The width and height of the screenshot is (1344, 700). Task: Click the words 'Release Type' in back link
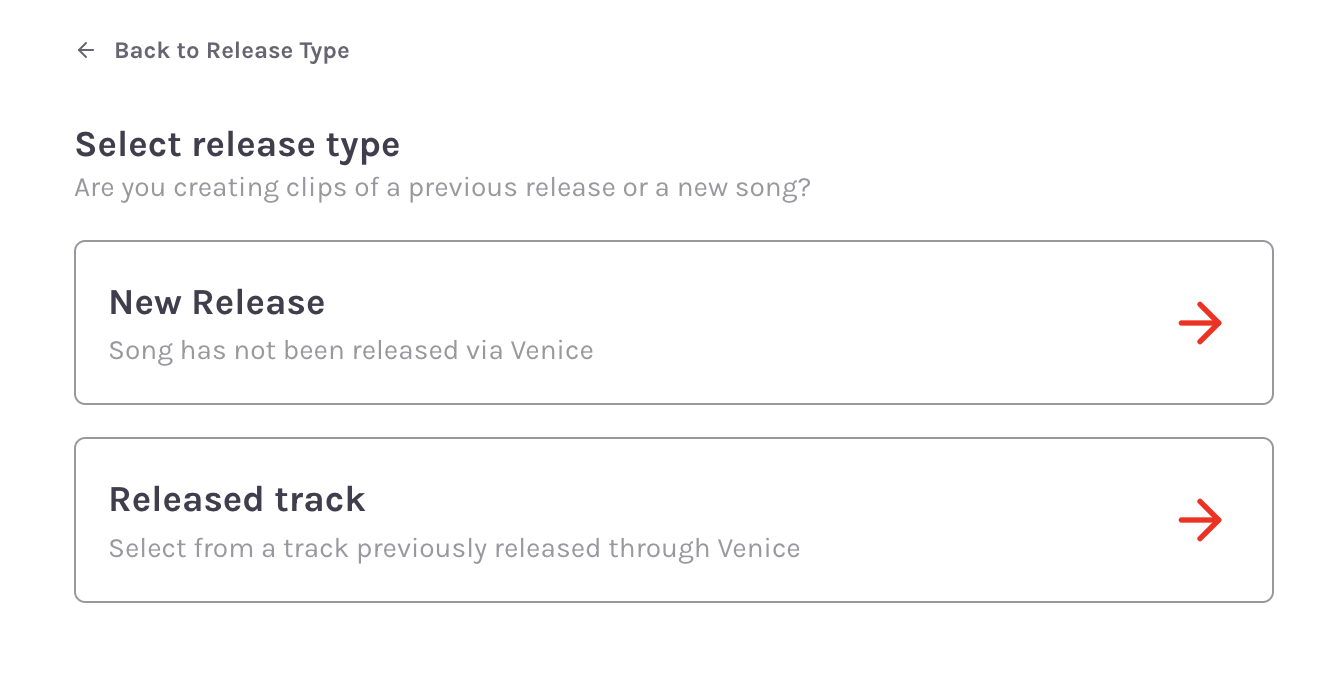coord(277,50)
